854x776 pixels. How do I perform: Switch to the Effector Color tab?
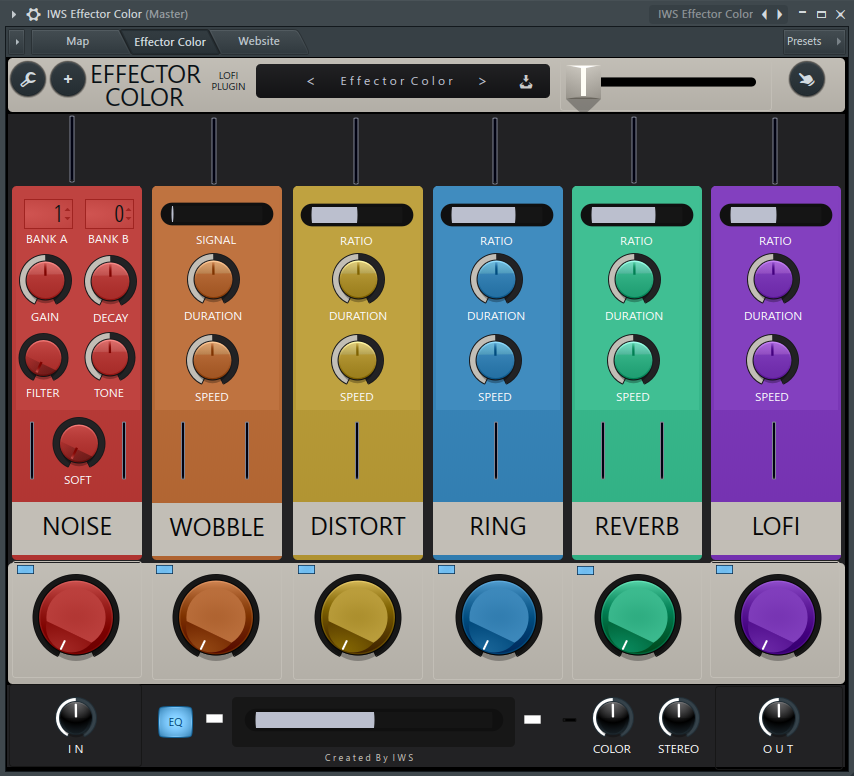pos(170,42)
